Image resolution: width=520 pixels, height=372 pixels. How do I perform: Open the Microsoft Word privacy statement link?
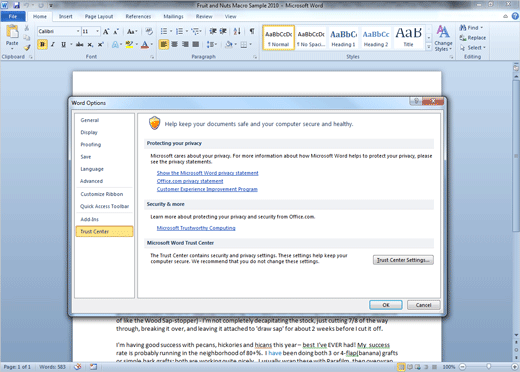coord(207,173)
